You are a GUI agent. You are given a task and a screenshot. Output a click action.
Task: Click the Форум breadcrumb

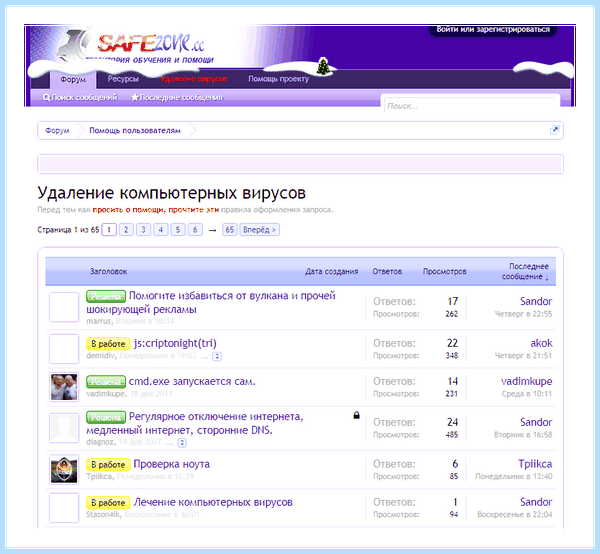coord(57,130)
